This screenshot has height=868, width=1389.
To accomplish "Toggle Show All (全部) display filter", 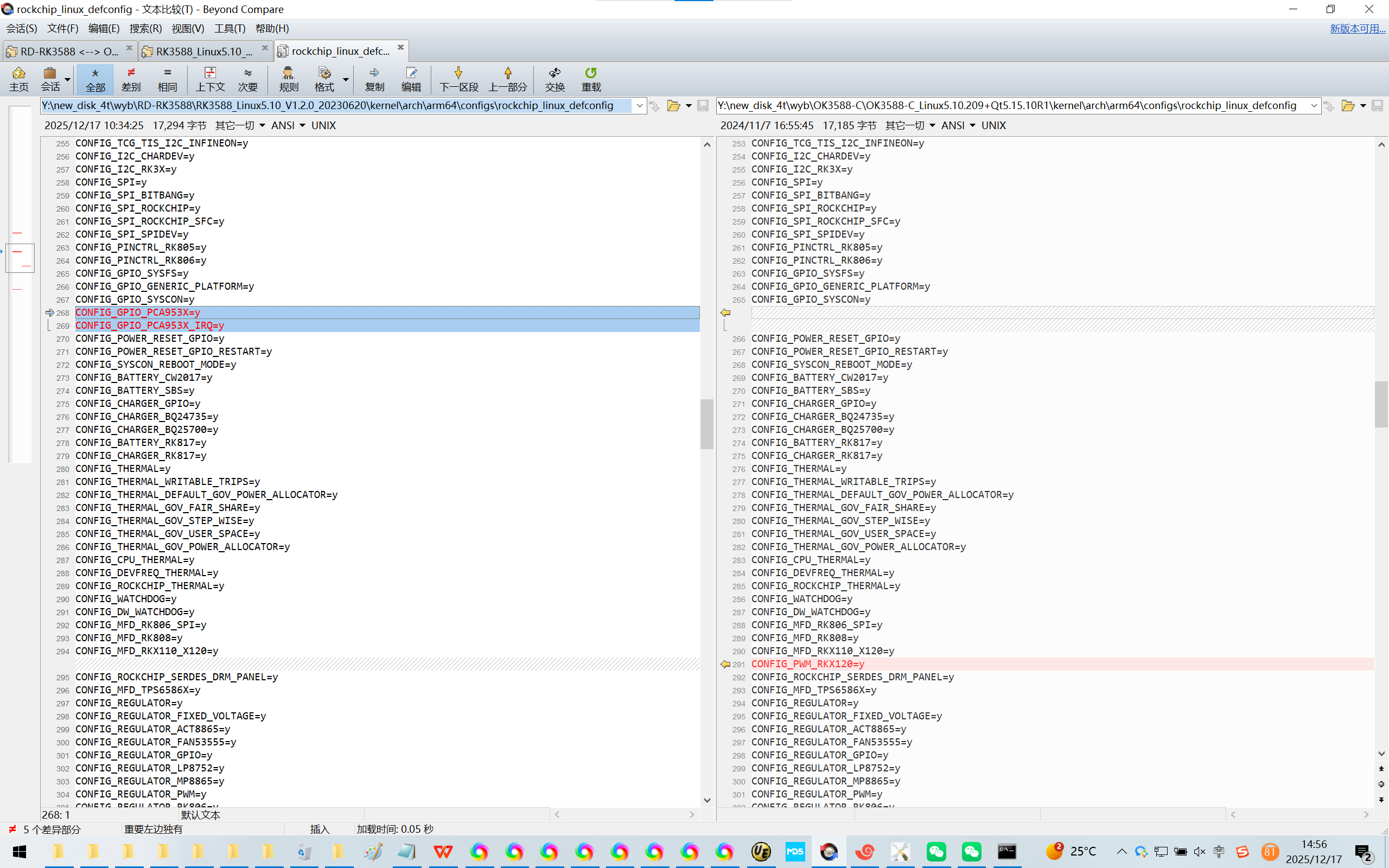I will tap(95, 79).
